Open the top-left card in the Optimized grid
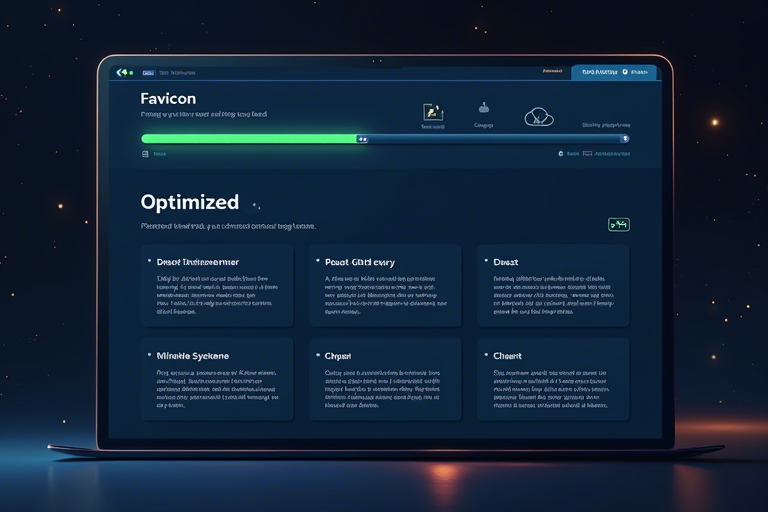The height and width of the screenshot is (512, 768). point(218,285)
